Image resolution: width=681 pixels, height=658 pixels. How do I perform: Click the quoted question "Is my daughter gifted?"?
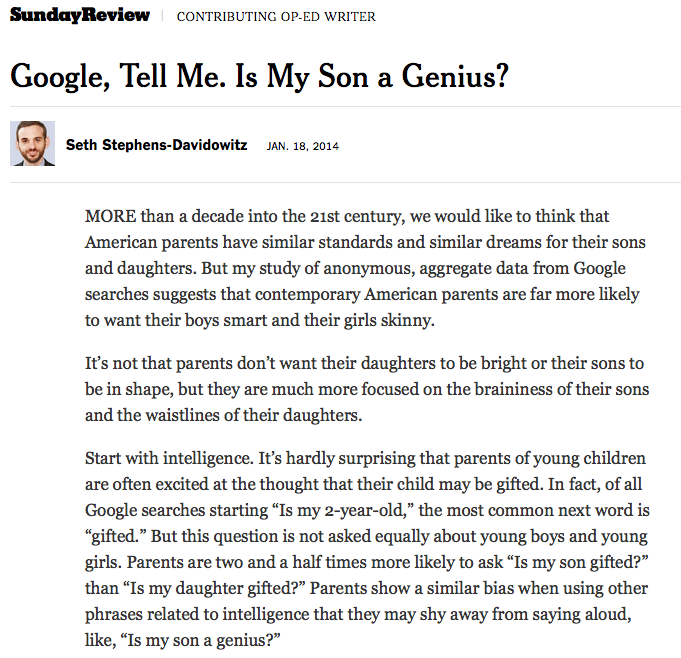pos(209,588)
